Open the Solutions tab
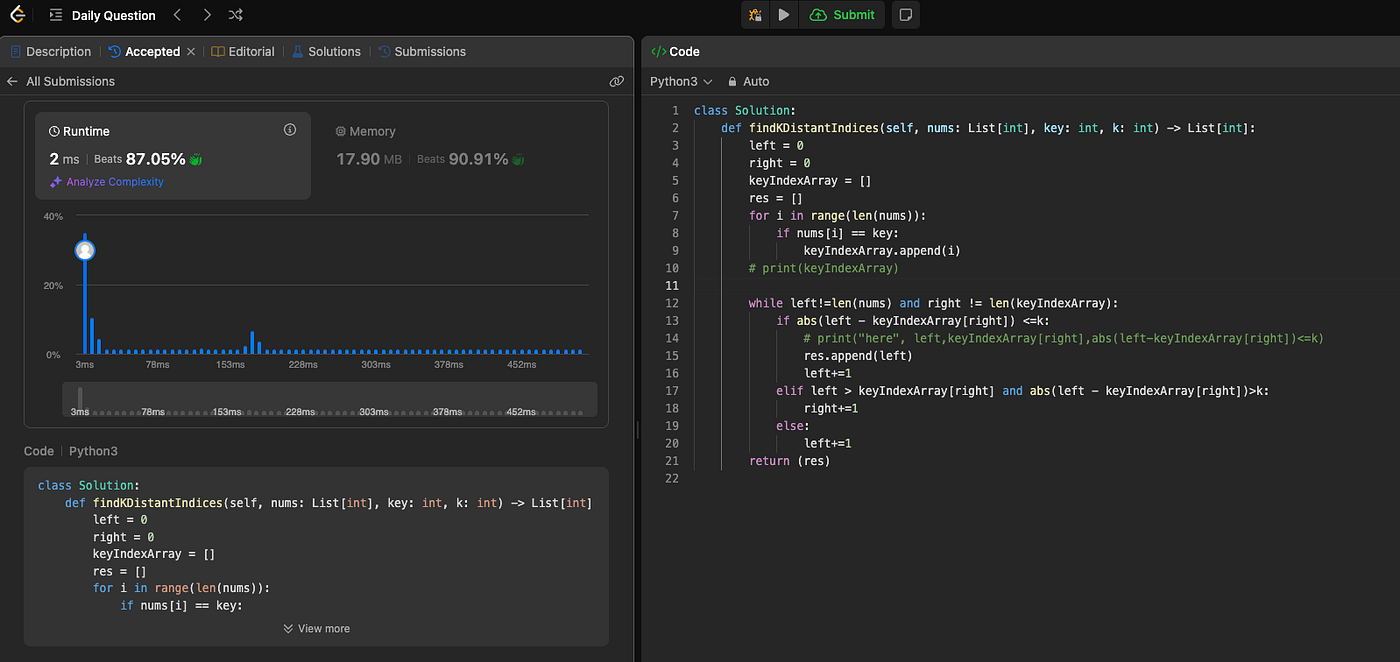 click(326, 52)
